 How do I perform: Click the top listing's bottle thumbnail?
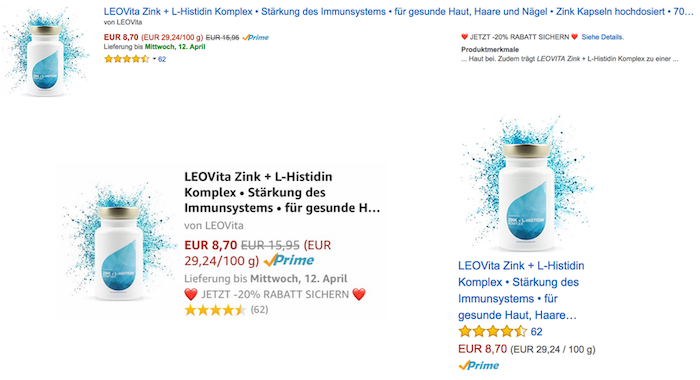45,53
